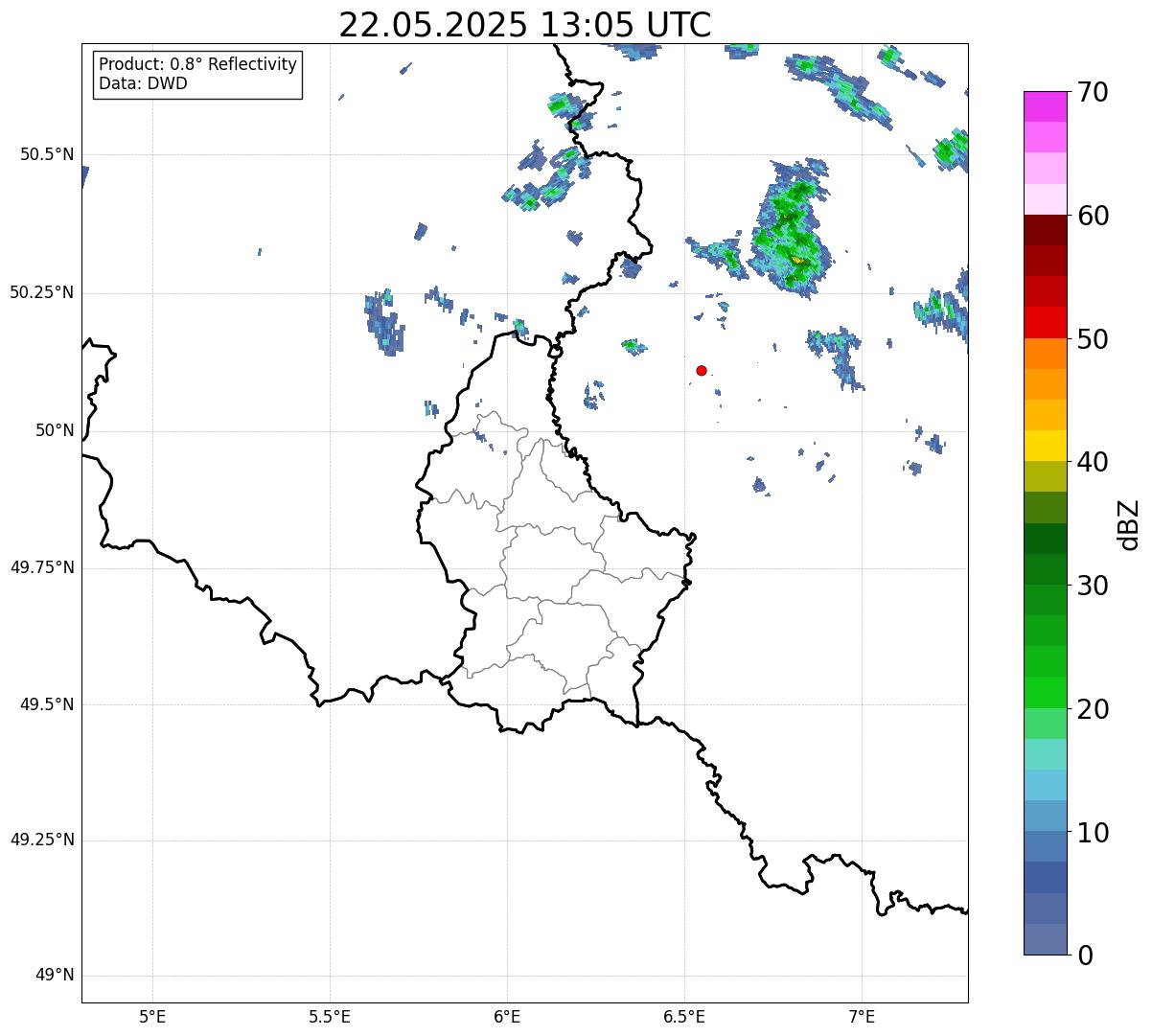Click the '49.25°N' latitude label
This screenshot has width=1152, height=1036.
click(x=42, y=840)
